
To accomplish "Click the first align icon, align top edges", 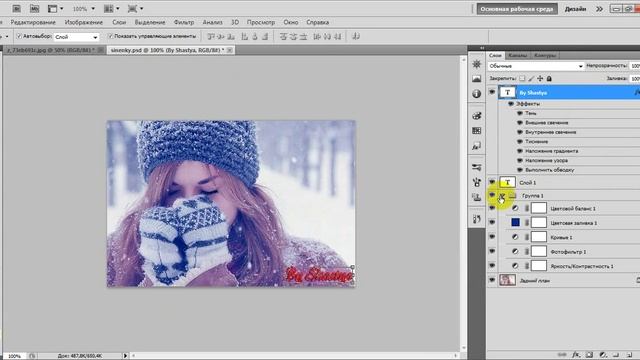I will [211, 37].
